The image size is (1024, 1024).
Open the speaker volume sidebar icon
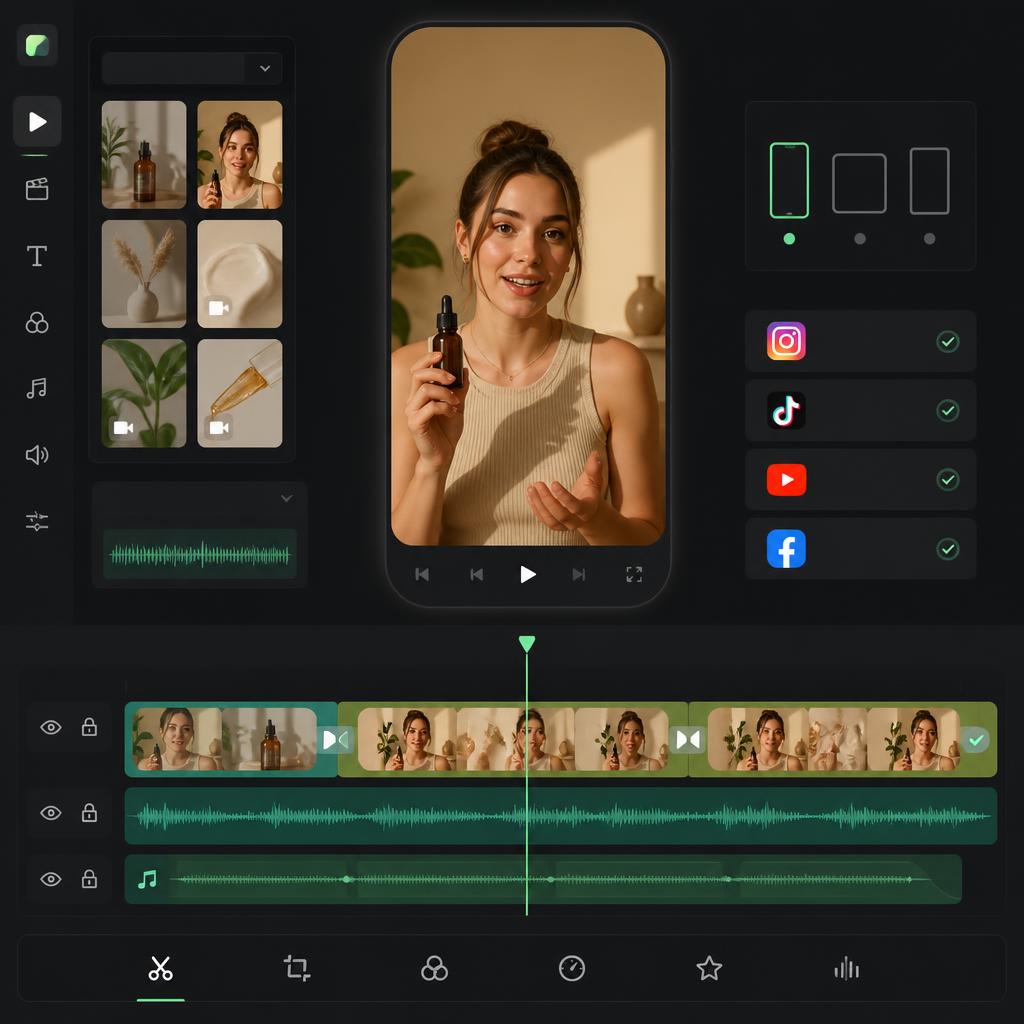37,455
